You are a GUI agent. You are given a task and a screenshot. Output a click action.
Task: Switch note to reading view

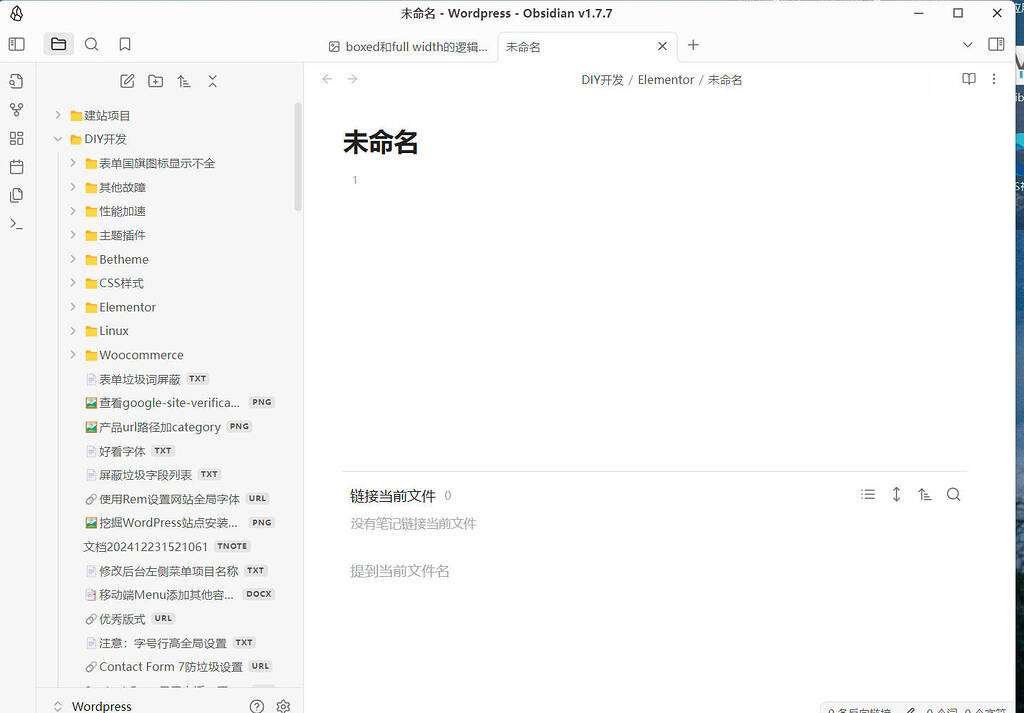tap(968, 79)
